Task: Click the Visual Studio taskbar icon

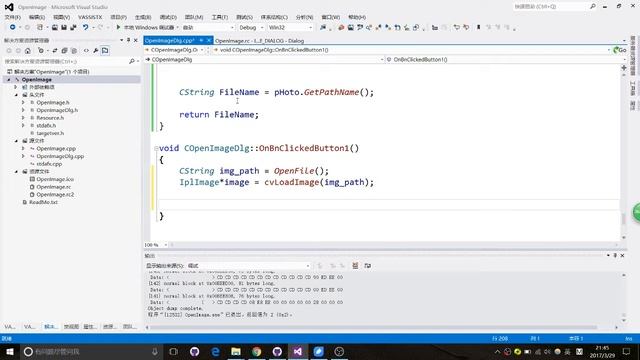Action: click(298, 351)
